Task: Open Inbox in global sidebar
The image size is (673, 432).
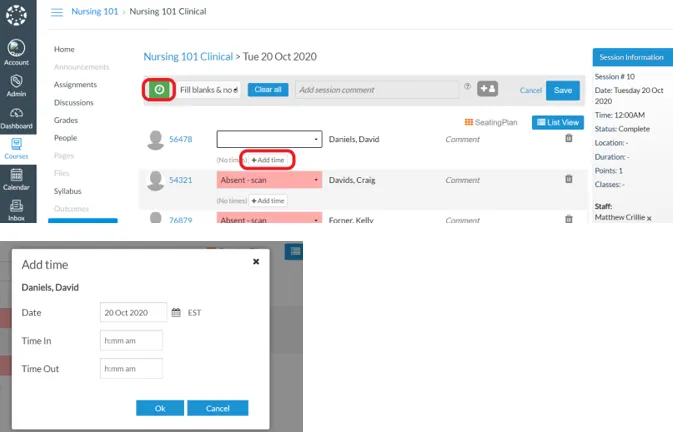Action: click(x=16, y=210)
